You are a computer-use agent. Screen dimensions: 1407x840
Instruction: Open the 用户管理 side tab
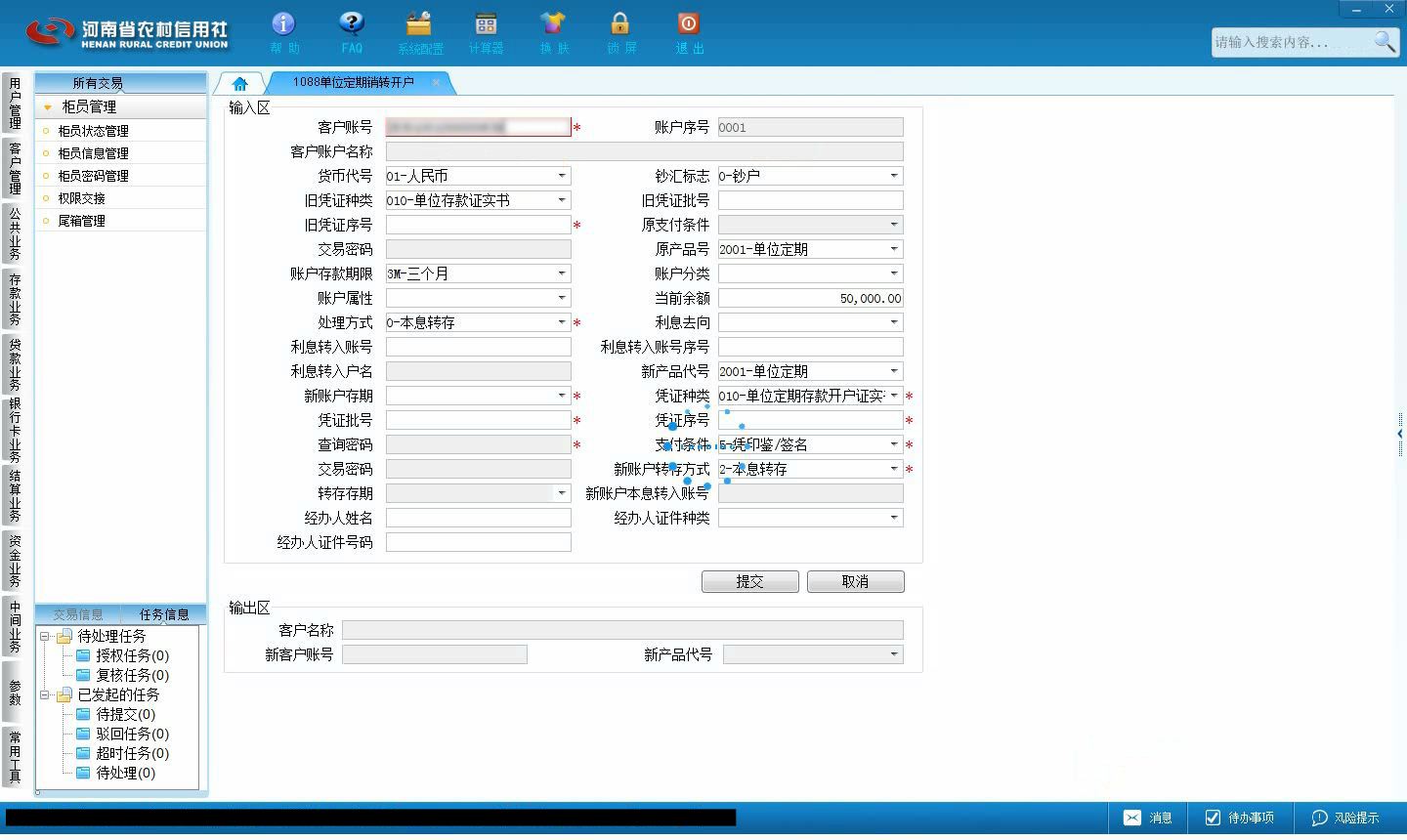point(15,104)
